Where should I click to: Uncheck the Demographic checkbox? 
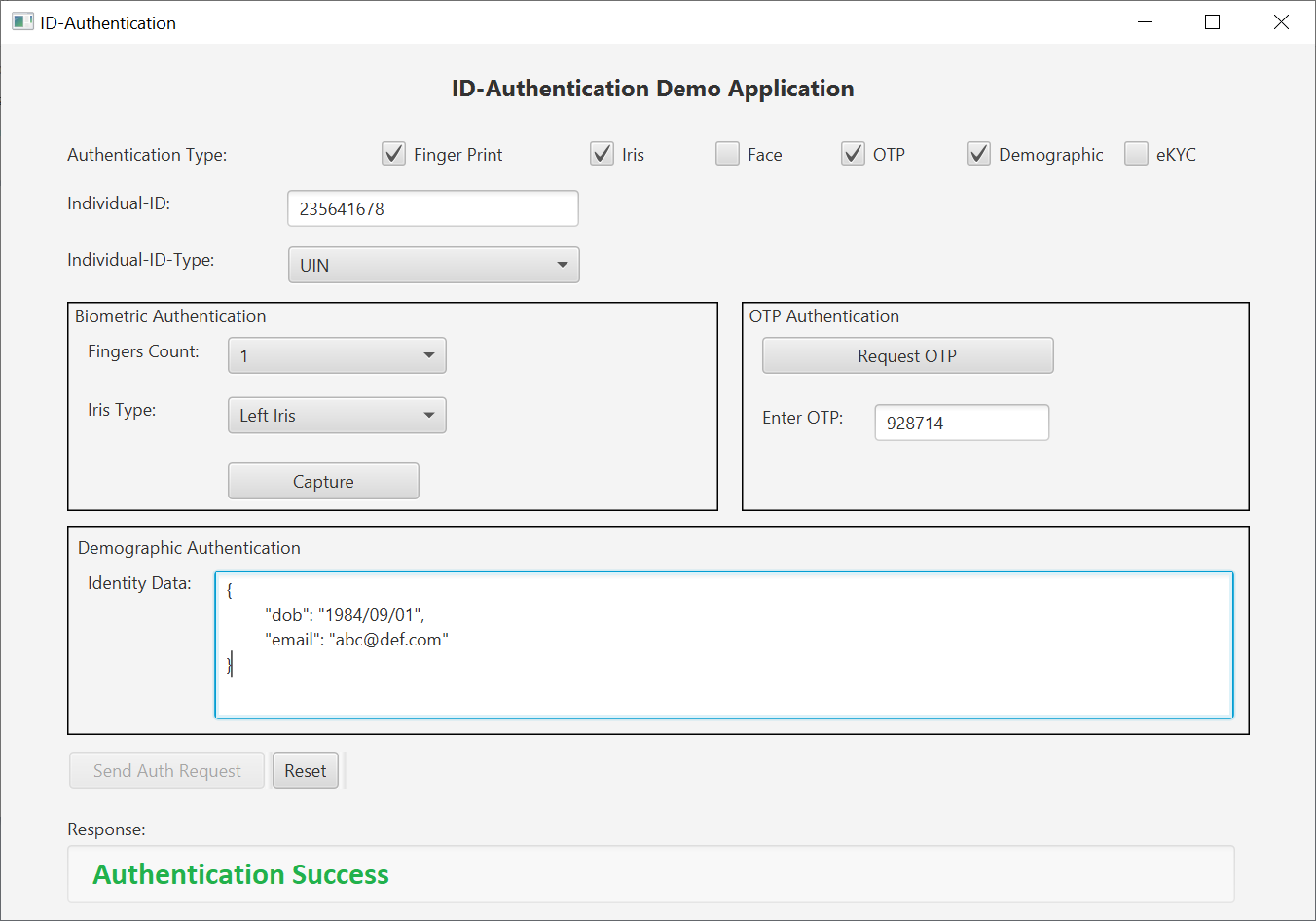coord(978,154)
